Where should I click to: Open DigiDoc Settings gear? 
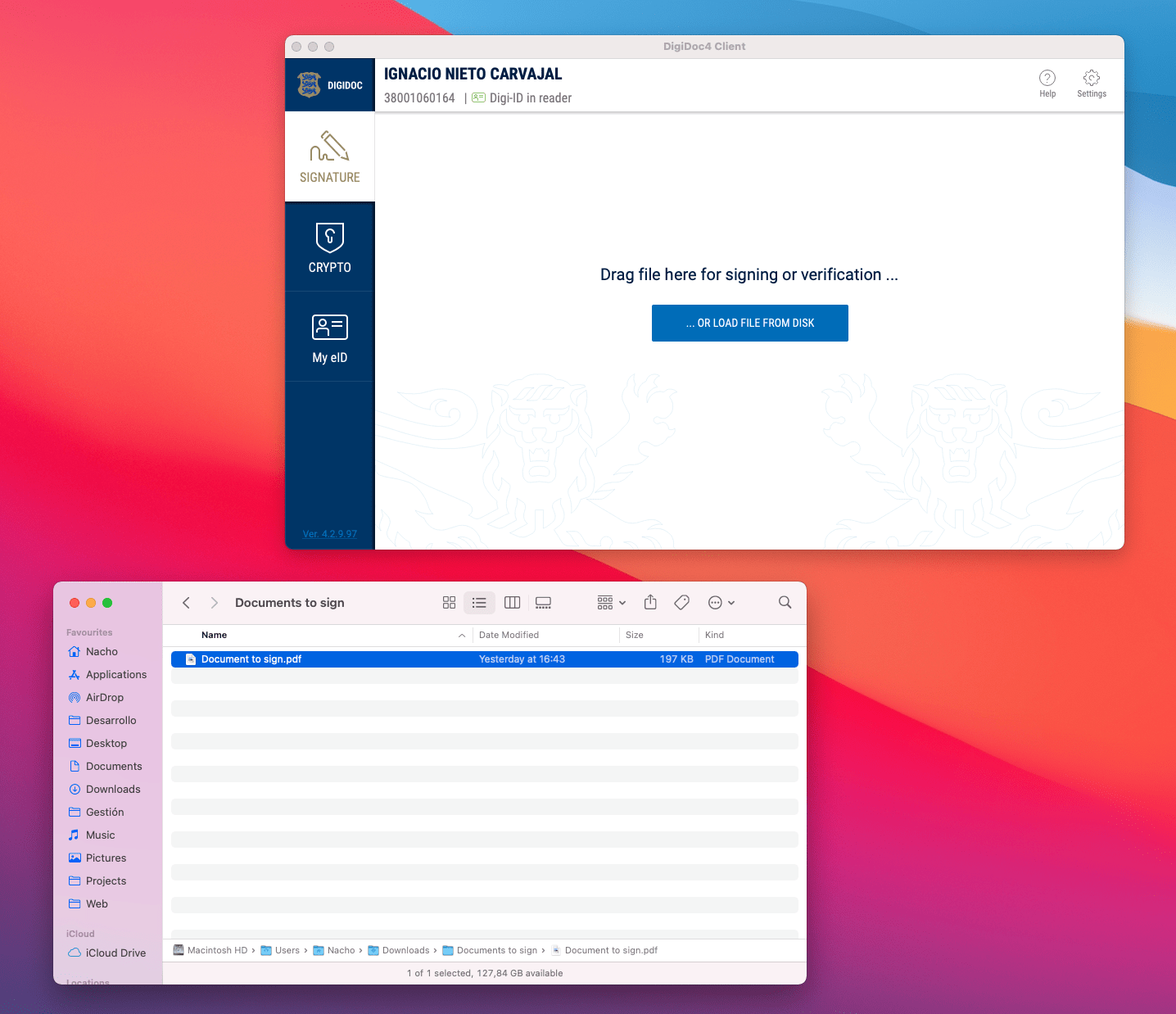pyautogui.click(x=1091, y=79)
